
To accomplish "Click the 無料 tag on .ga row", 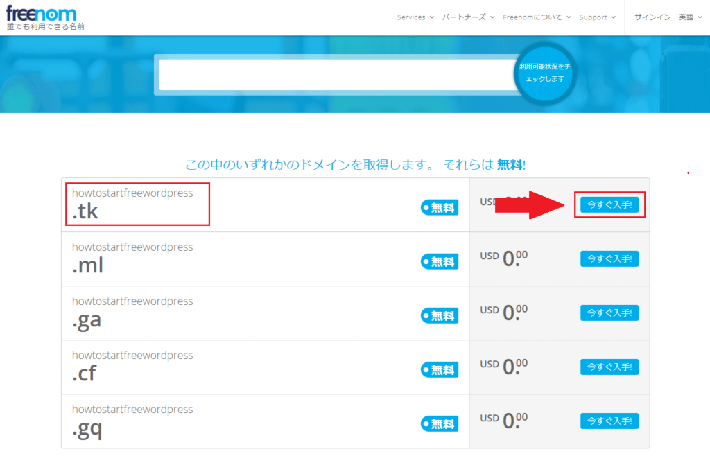I will coord(439,316).
